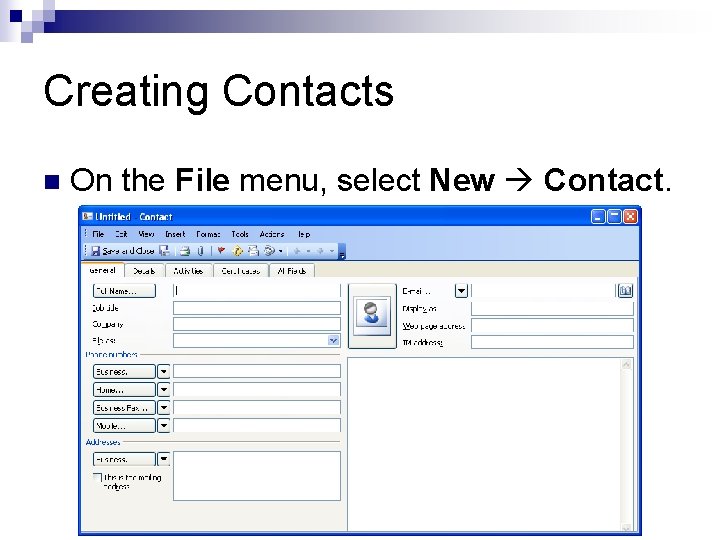The height and width of the screenshot is (540, 720).
Task: Click the red Follow Up flag icon
Action: 221,251
